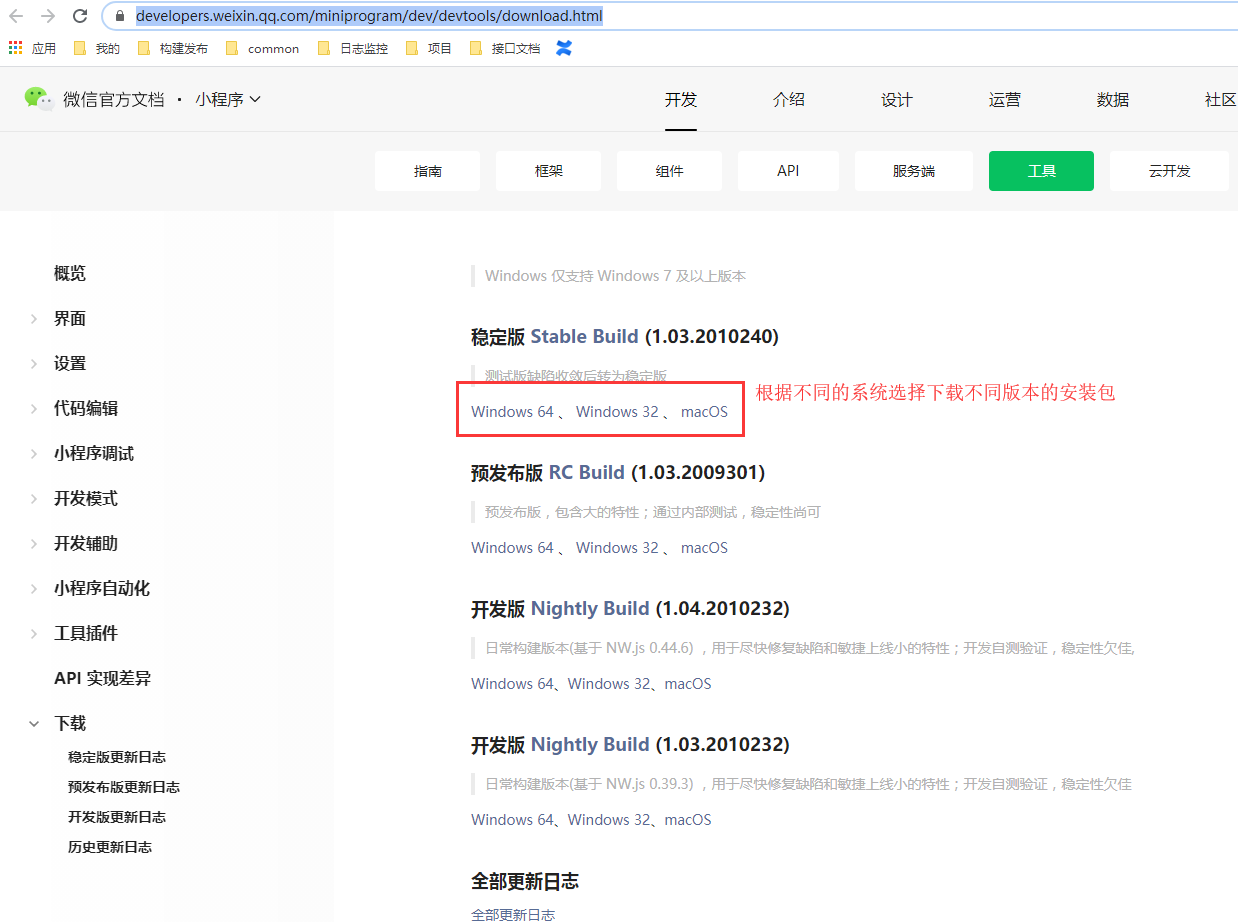Select the 数据 top navigation tab
This screenshot has height=922, width=1238.
point(1113,100)
